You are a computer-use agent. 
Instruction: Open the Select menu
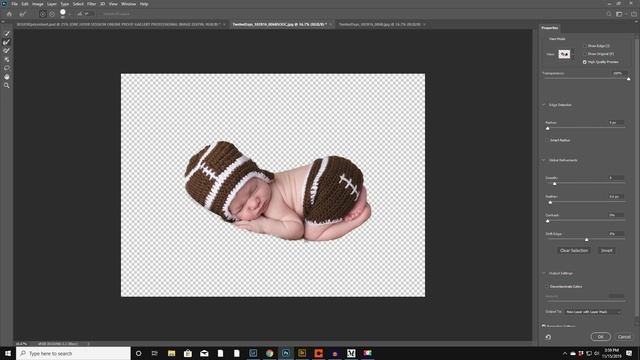(x=78, y=4)
